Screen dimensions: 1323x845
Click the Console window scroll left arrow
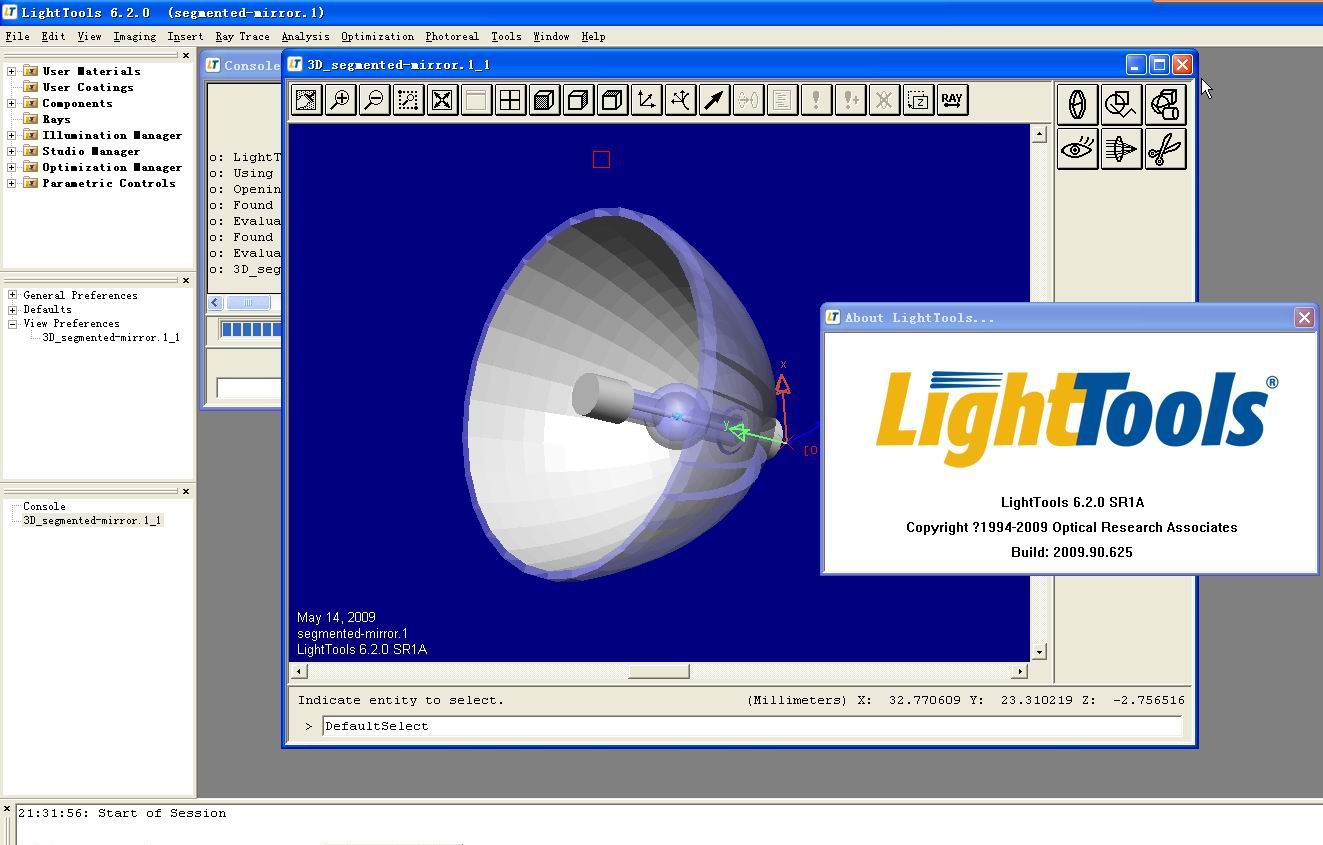pos(215,302)
